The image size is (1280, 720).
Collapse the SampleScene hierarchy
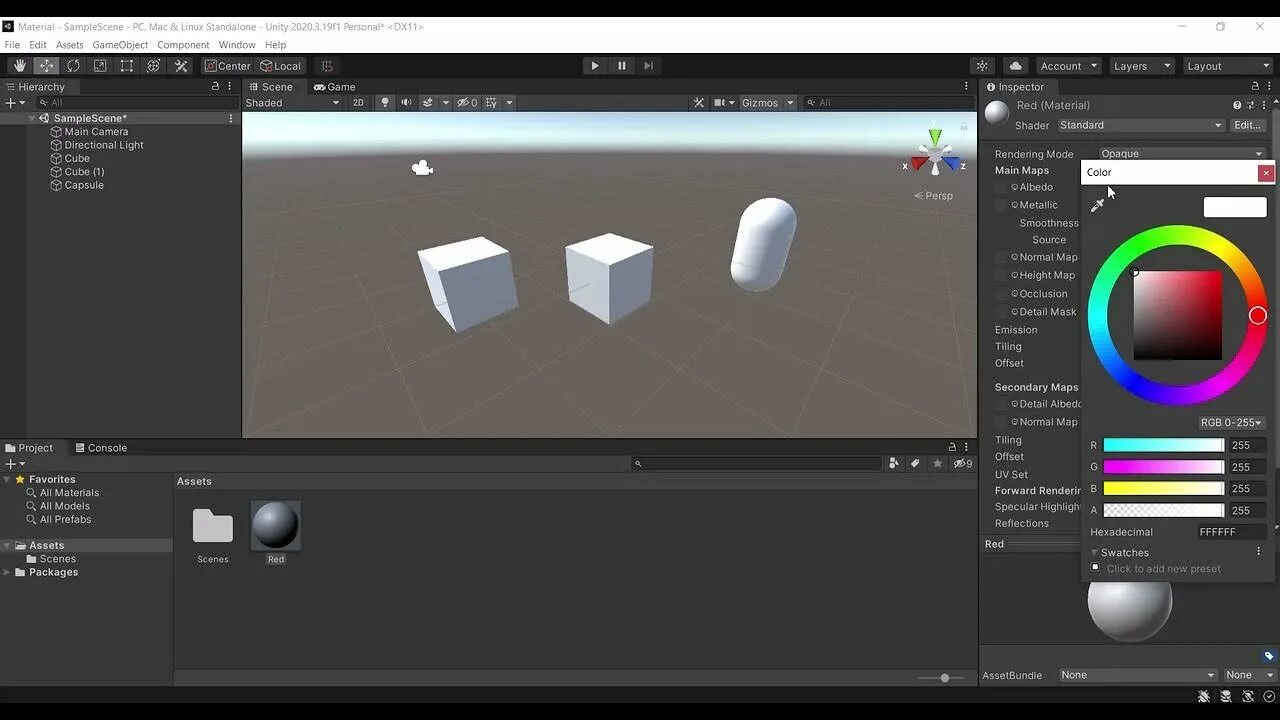click(32, 118)
